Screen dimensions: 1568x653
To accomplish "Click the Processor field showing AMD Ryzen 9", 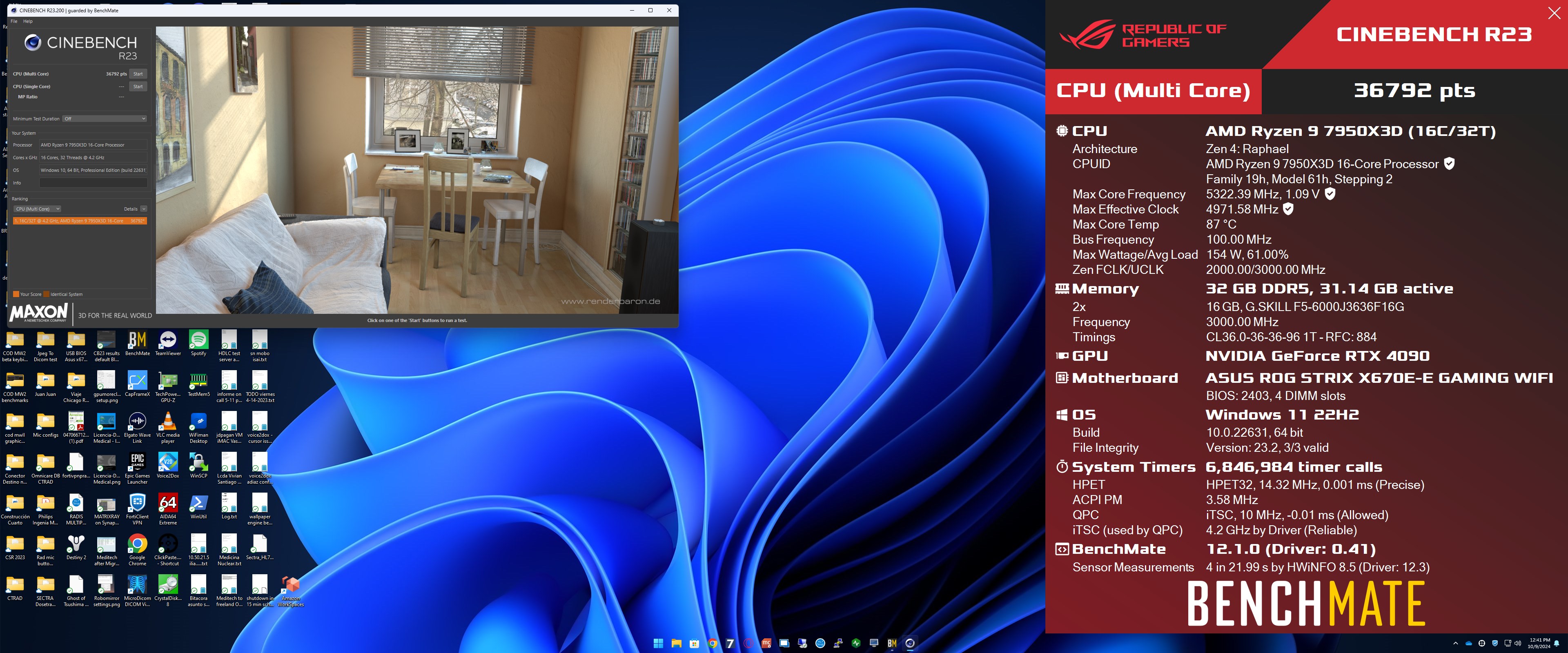I will click(x=93, y=145).
